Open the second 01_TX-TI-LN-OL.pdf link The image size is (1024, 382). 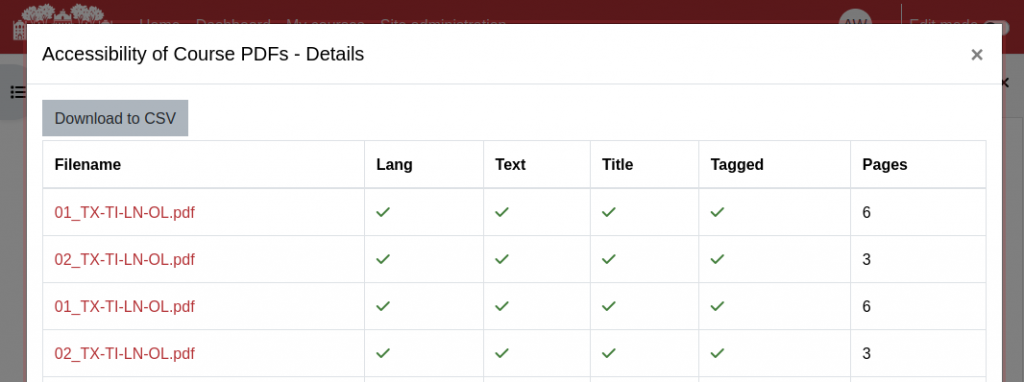tap(124, 306)
